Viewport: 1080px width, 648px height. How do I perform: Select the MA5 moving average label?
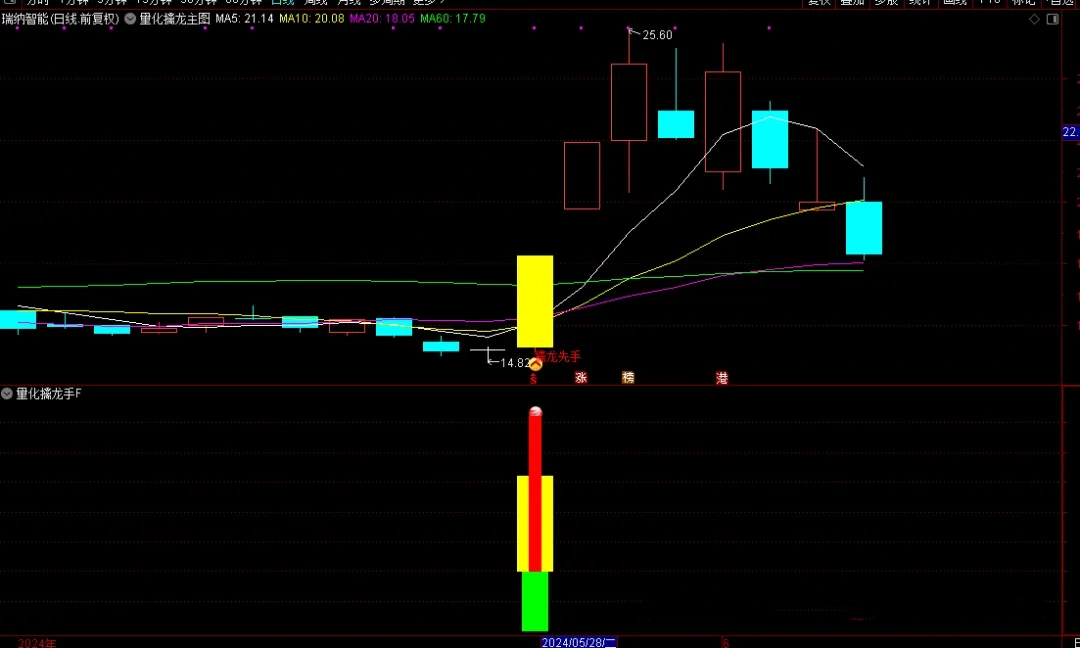click(x=244, y=19)
